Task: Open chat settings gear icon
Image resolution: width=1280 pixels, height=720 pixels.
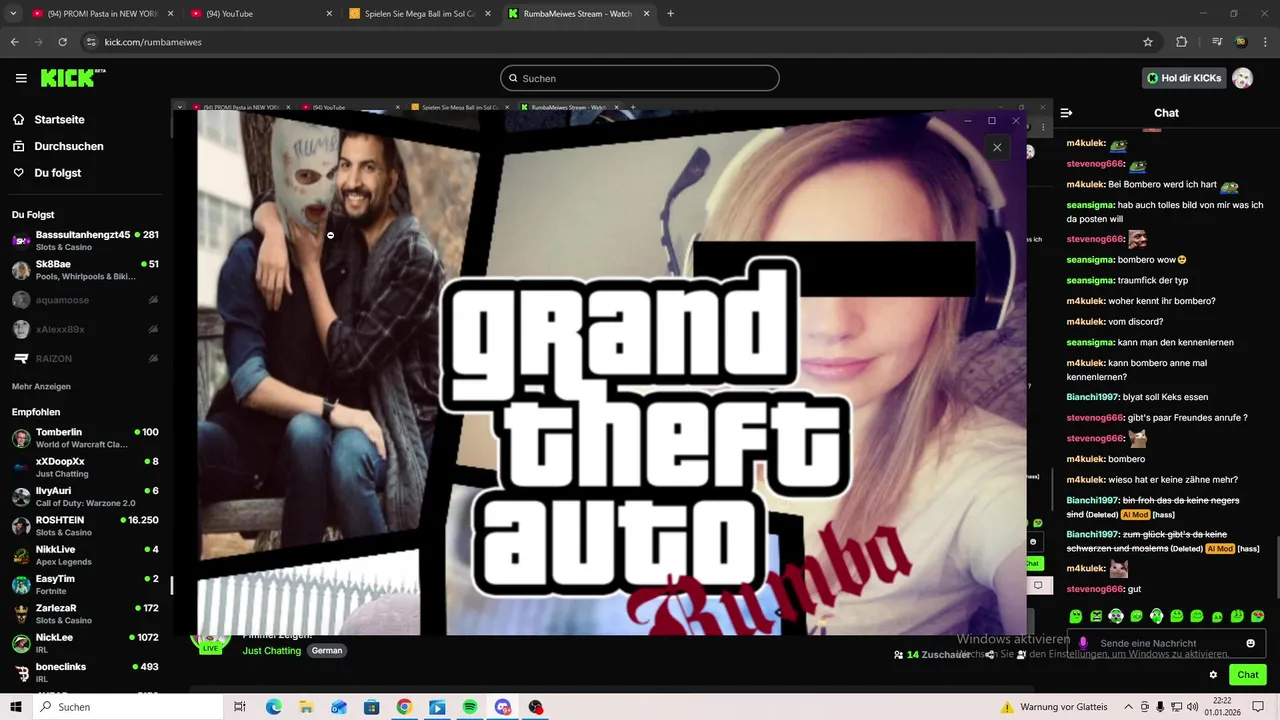Action: 1213,675
